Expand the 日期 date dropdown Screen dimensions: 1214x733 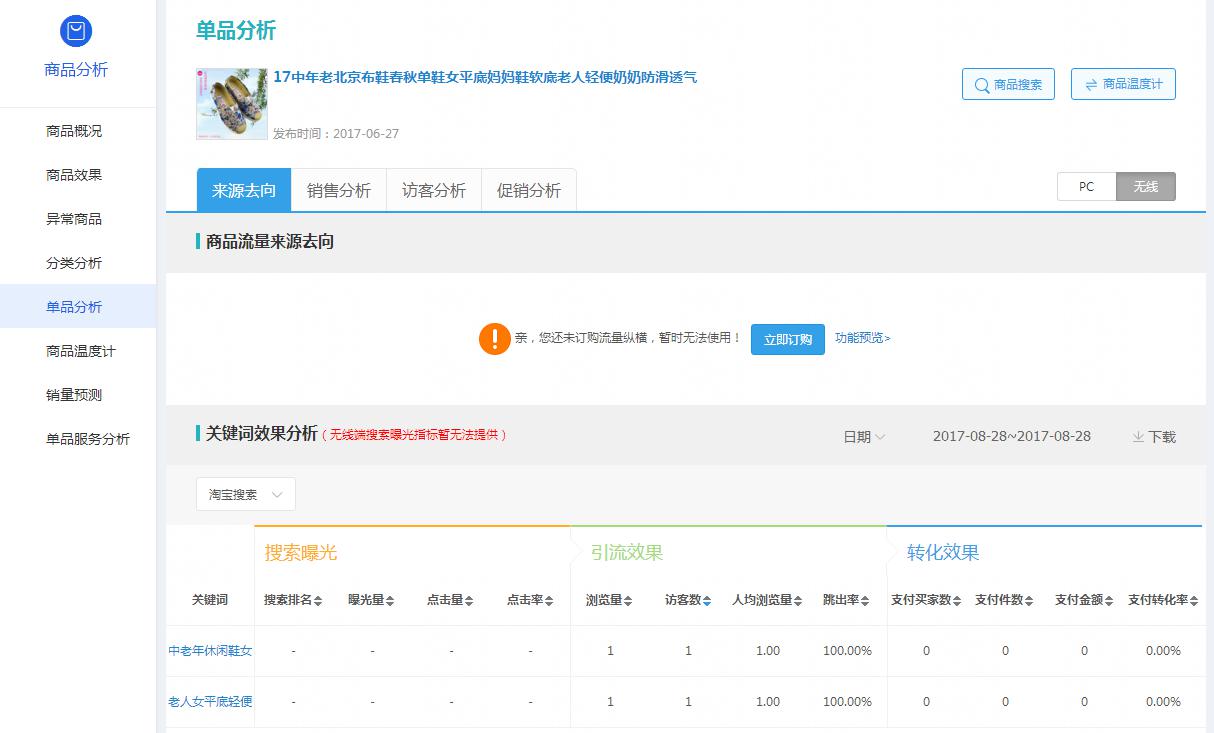click(863, 437)
